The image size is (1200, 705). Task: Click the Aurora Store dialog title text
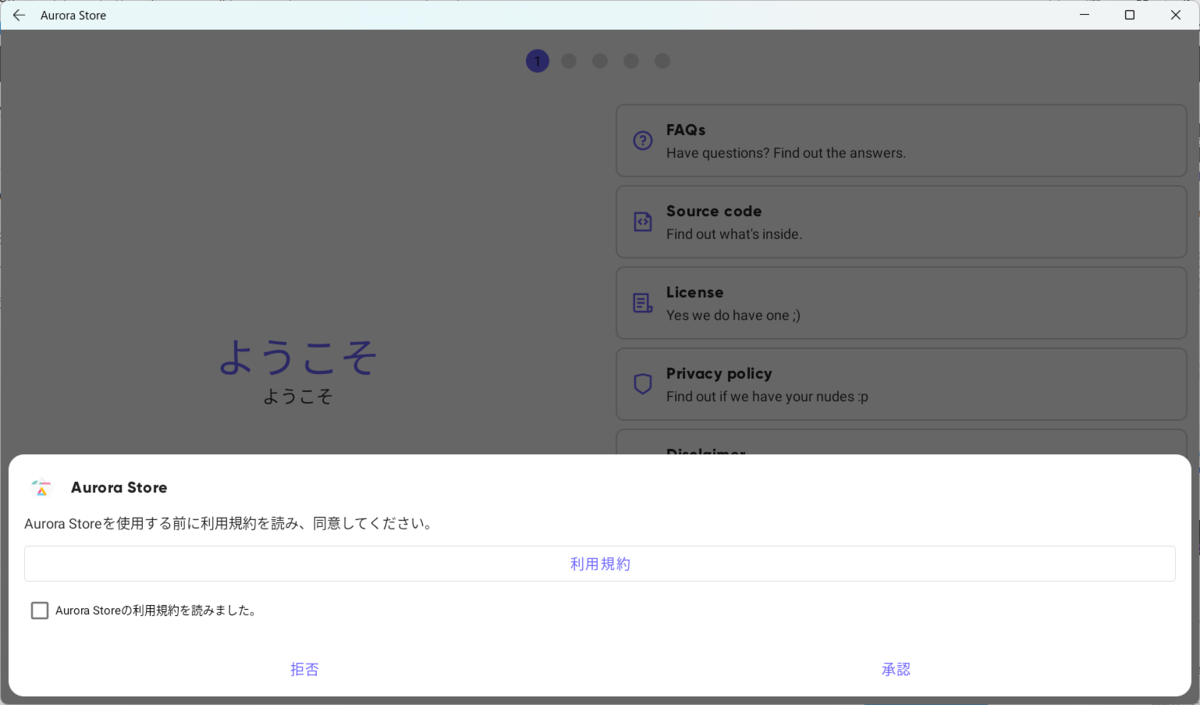(x=119, y=488)
